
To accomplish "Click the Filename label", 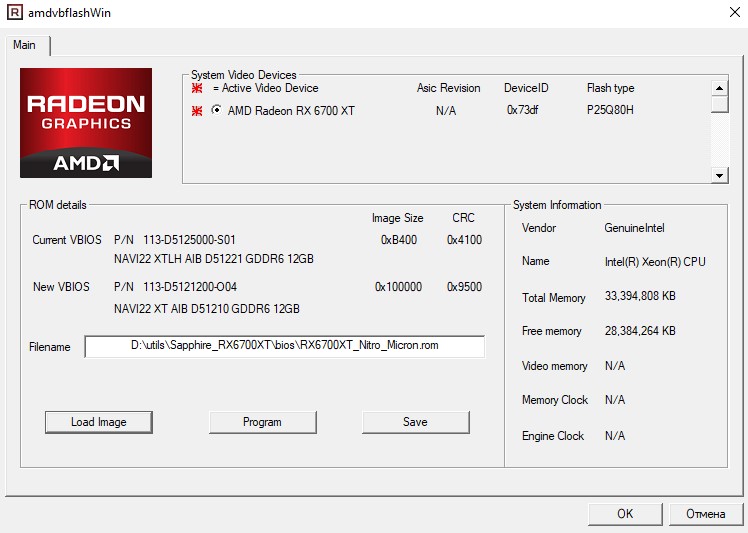I will pos(50,347).
